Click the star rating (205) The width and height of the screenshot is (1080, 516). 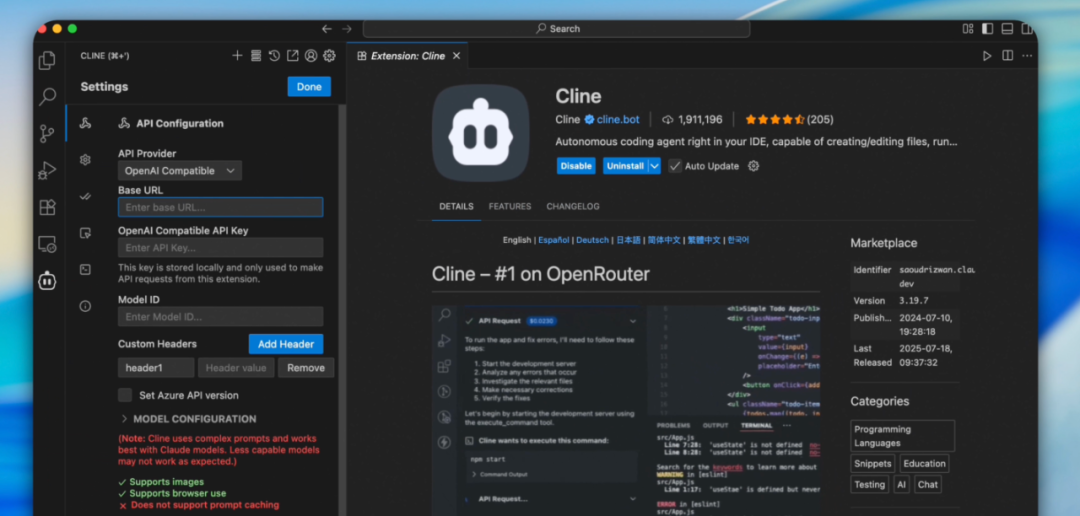point(789,119)
